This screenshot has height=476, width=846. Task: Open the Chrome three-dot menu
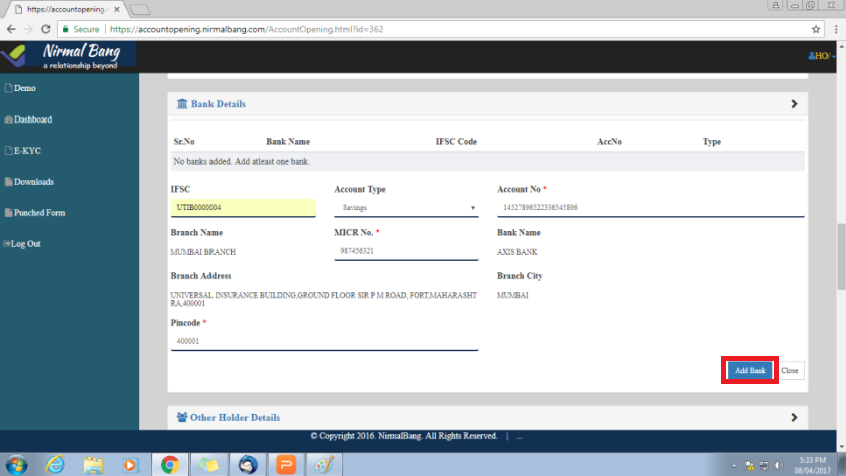tap(835, 29)
